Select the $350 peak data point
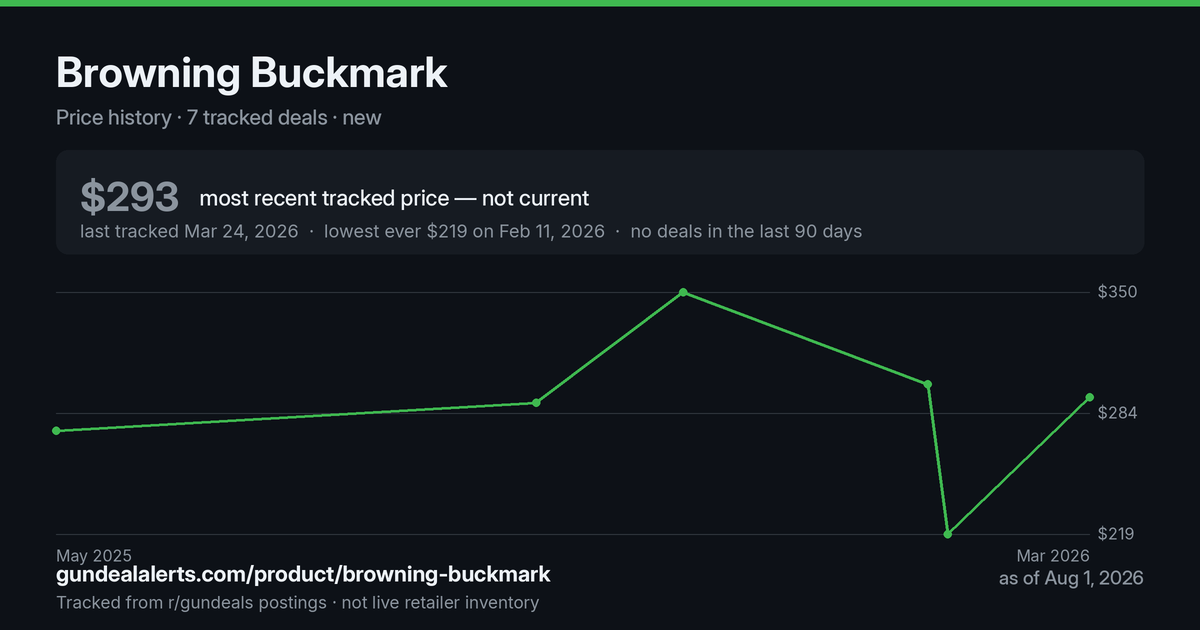 683,292
